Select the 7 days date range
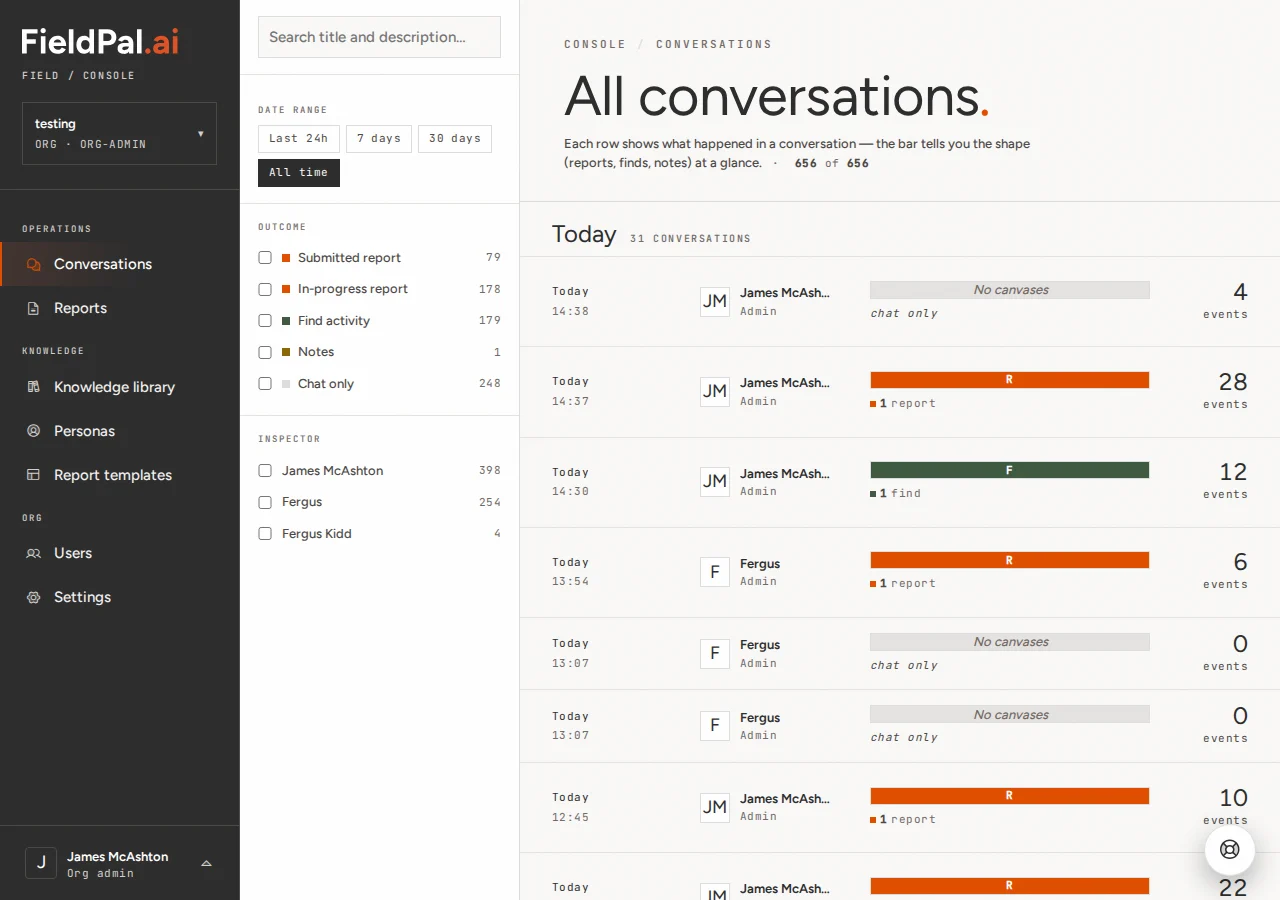The image size is (1280, 900). [x=379, y=139]
